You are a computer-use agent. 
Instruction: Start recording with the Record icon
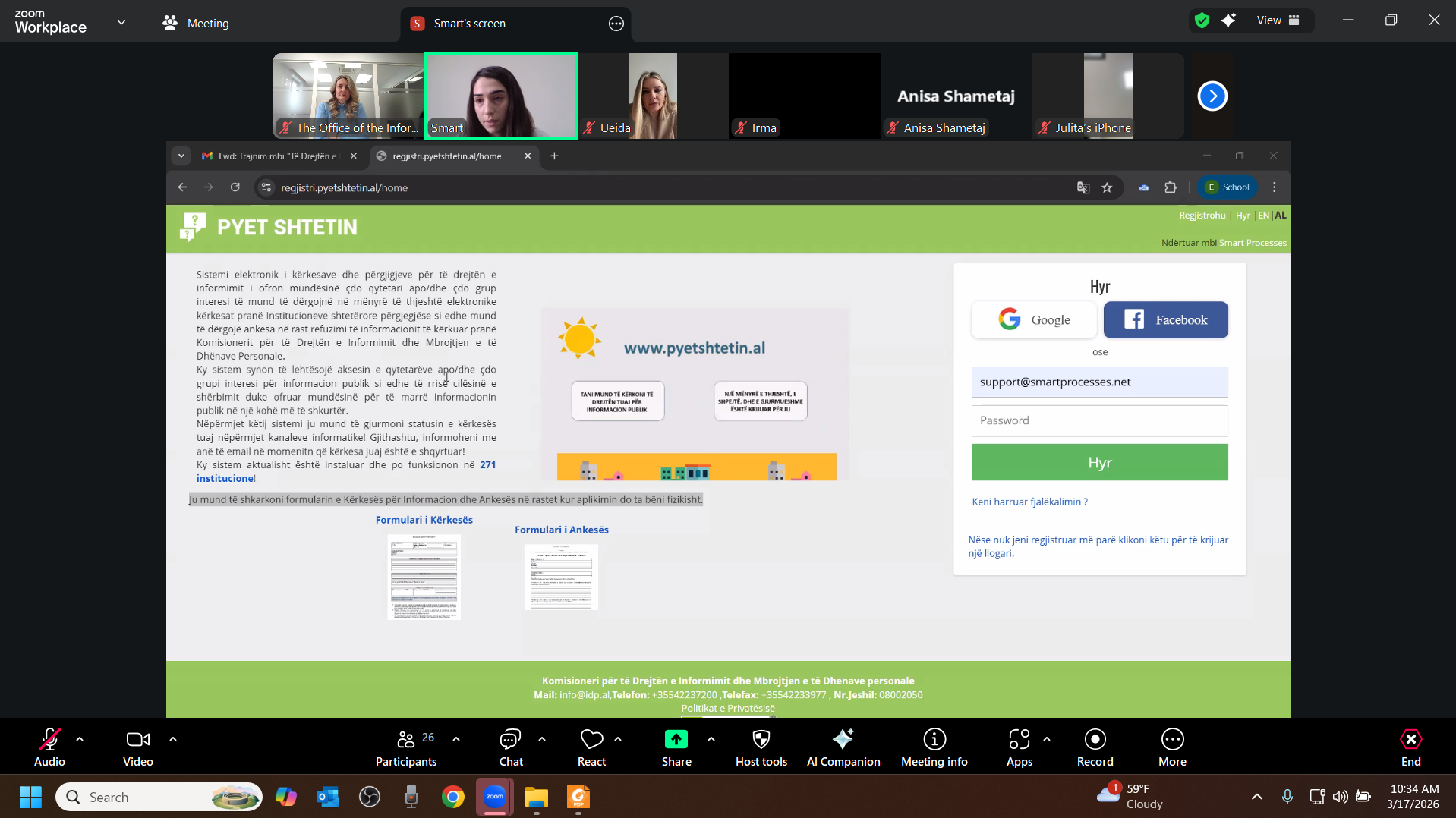click(1095, 739)
